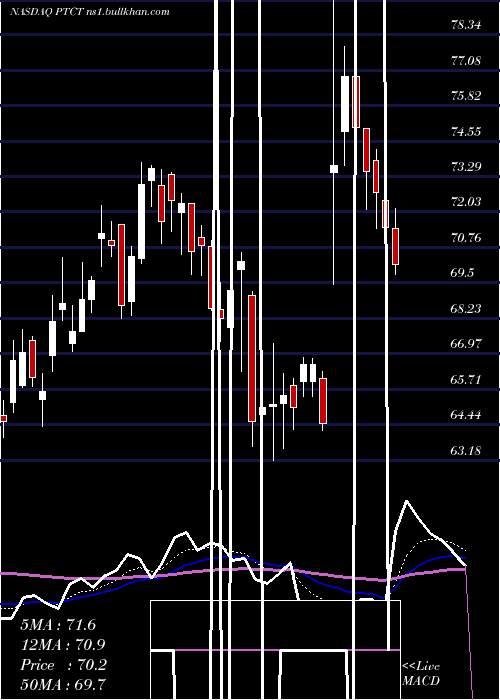Select the 64.44 price axis label
Screen dimensions: 500x700
click(x=466, y=415)
